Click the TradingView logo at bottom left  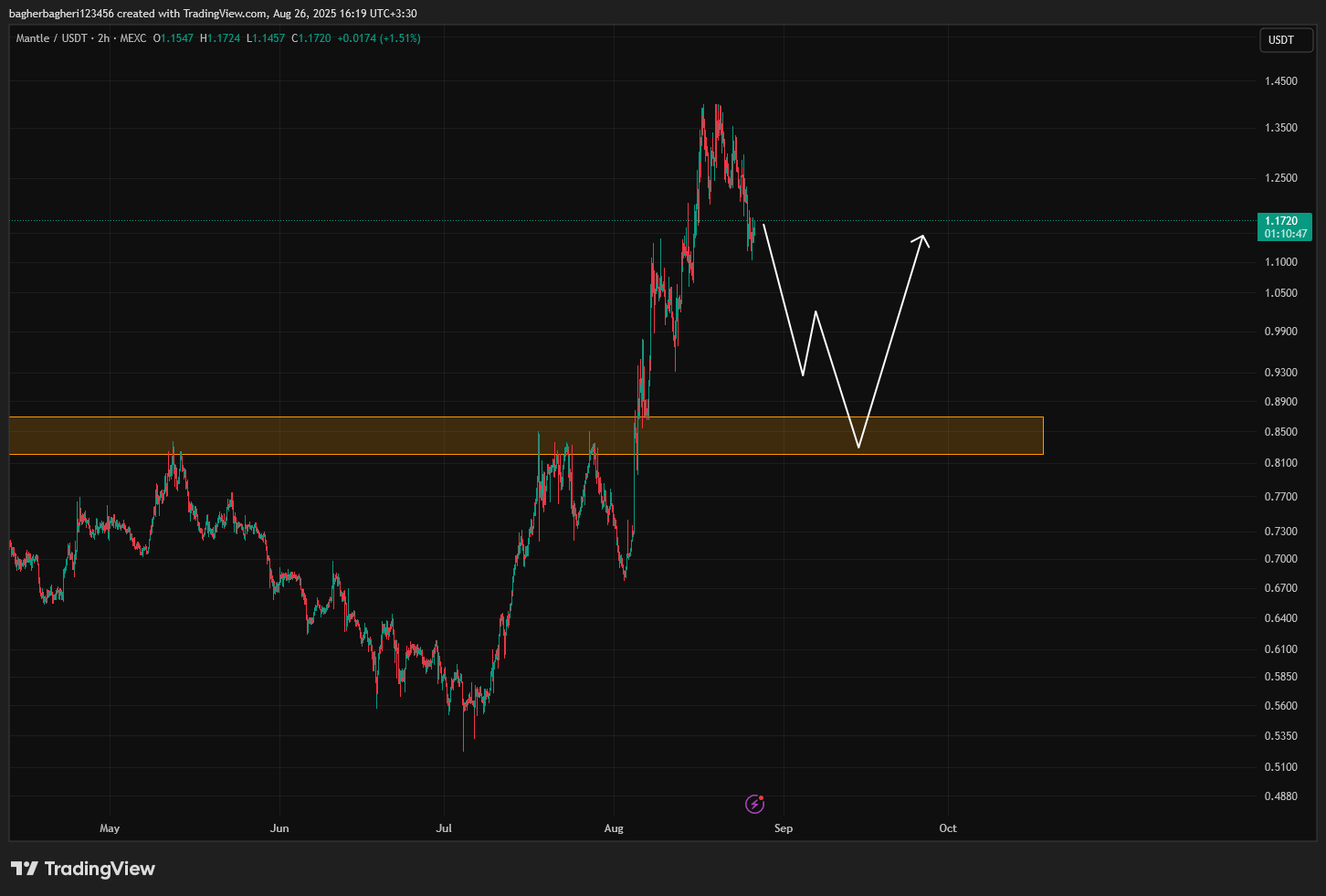(83, 869)
